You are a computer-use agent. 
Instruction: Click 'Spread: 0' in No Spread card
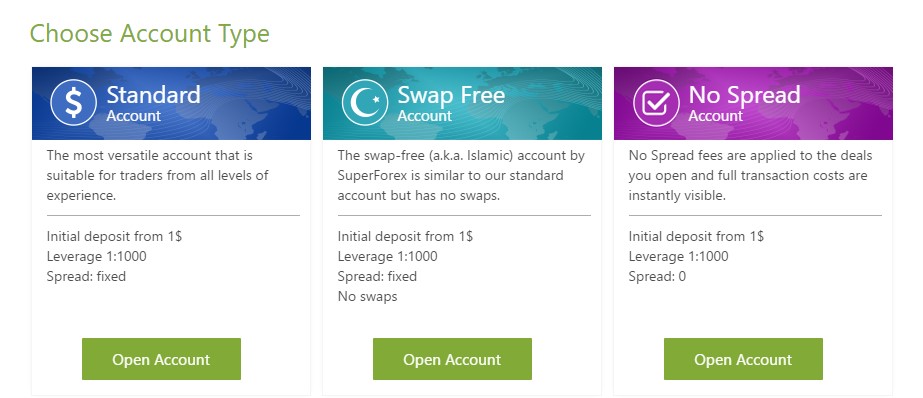657,276
